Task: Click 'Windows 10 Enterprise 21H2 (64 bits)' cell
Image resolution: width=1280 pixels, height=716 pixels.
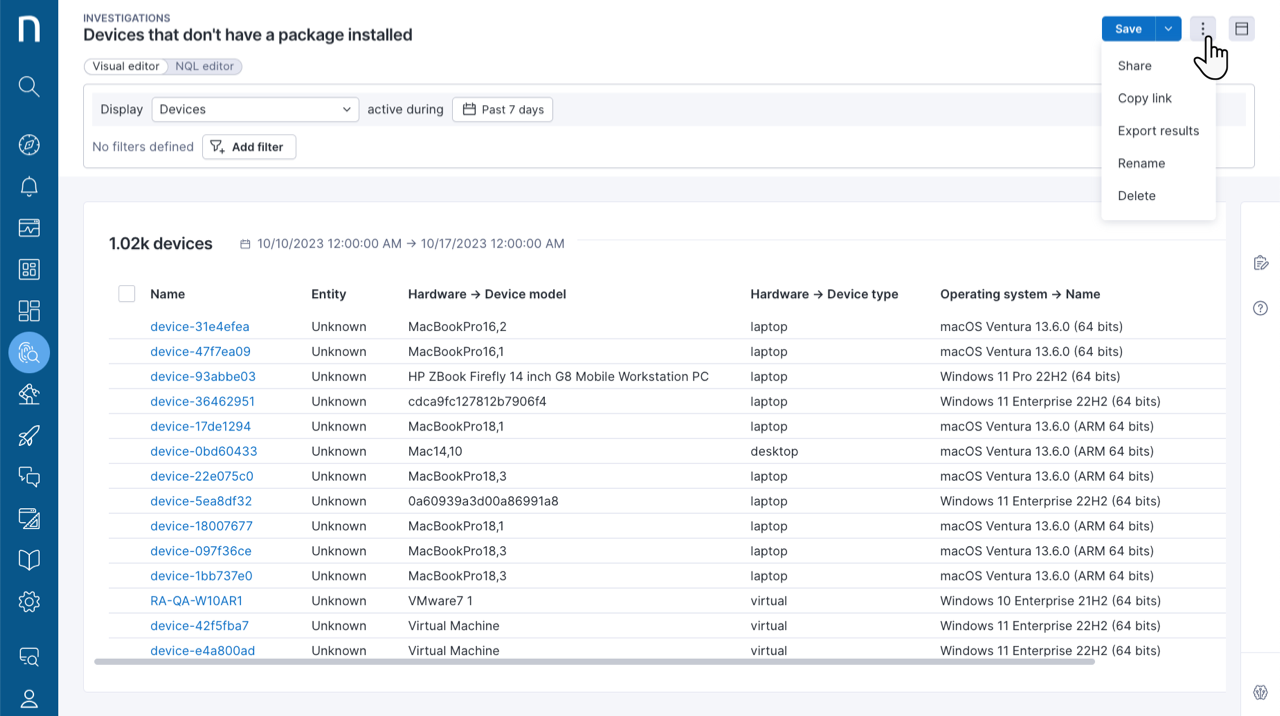Action: click(1050, 601)
